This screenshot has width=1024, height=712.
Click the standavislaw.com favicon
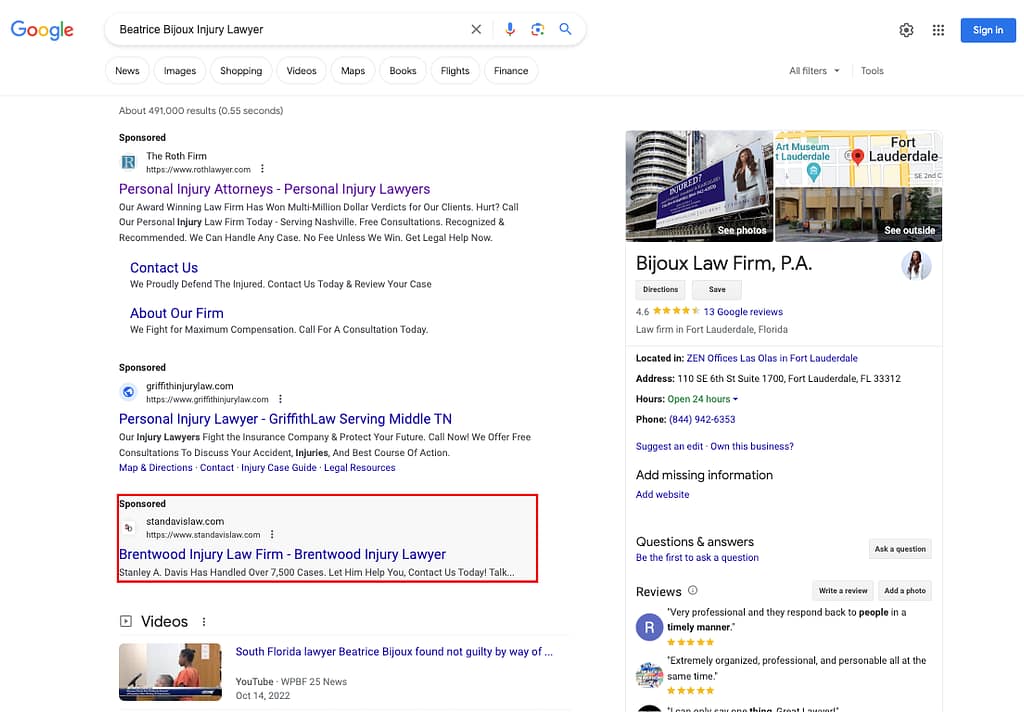coord(129,527)
